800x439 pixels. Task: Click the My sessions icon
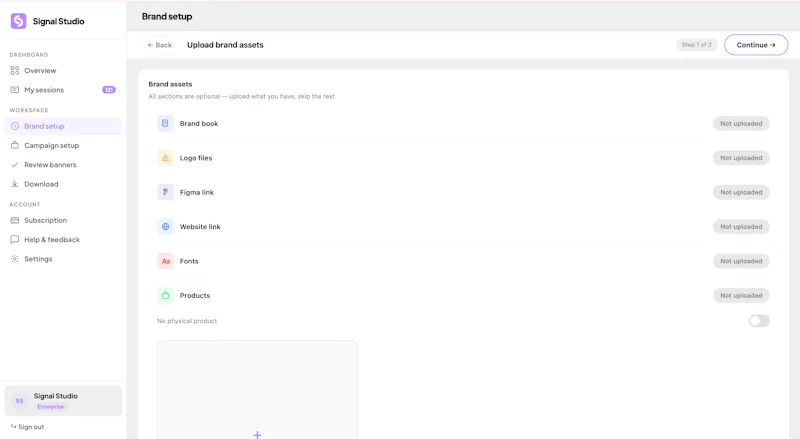tap(15, 90)
